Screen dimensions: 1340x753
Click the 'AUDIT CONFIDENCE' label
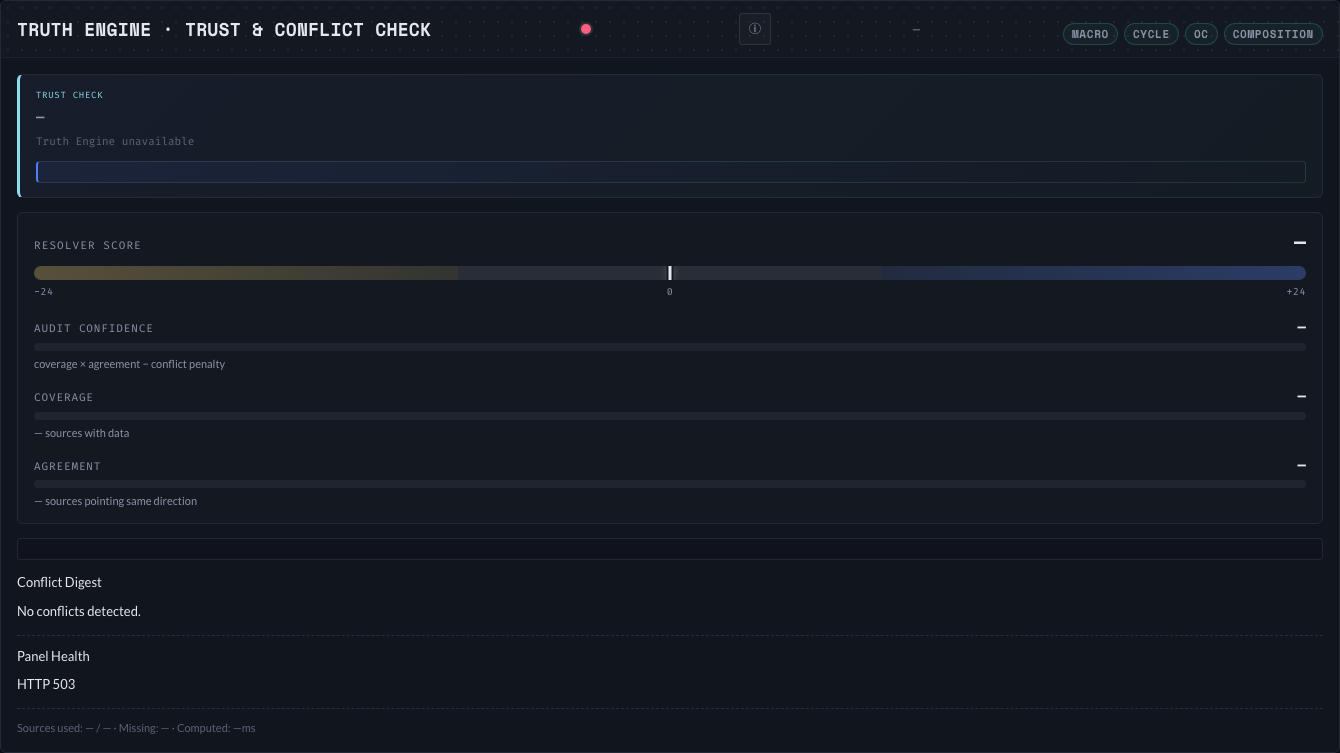94,328
